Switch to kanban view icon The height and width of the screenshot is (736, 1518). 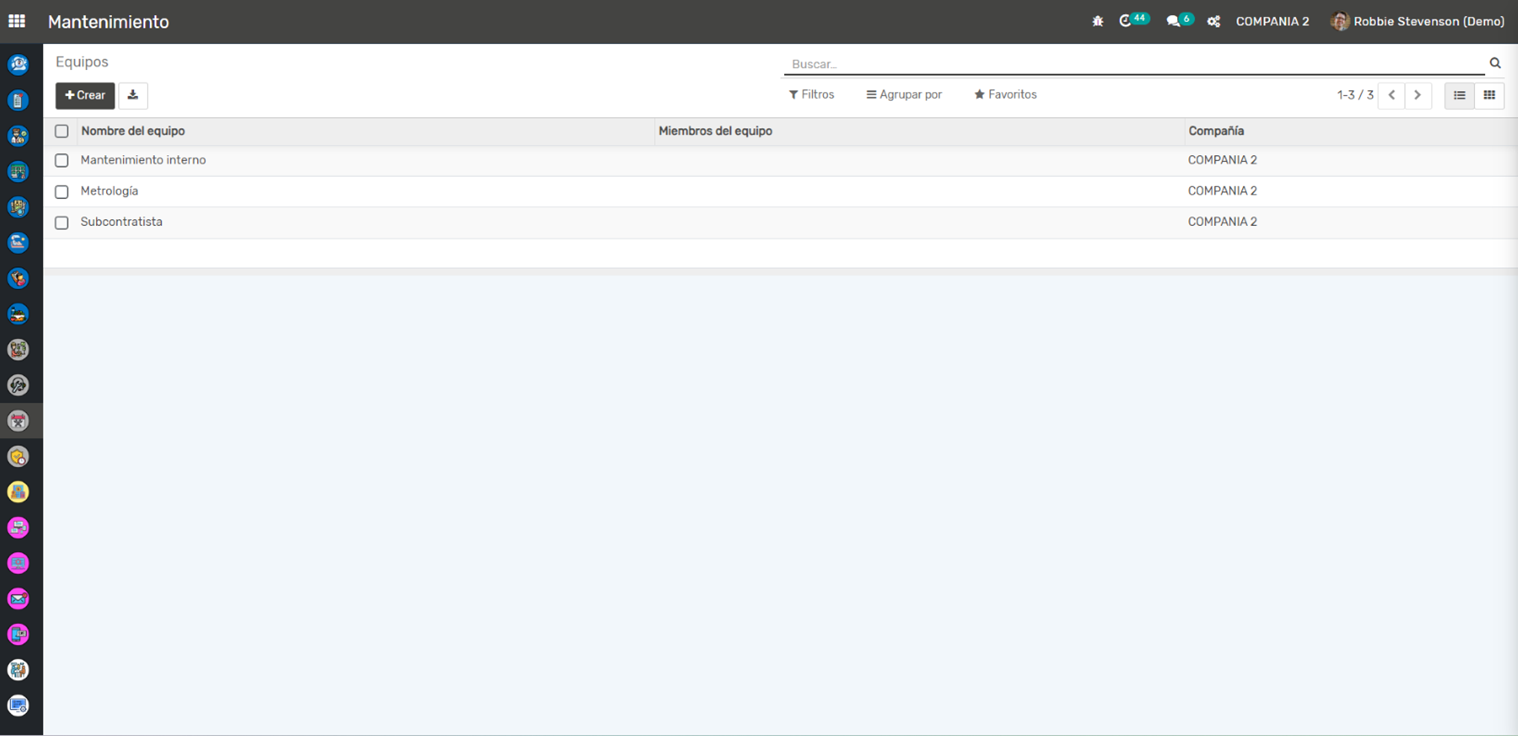tap(1489, 95)
